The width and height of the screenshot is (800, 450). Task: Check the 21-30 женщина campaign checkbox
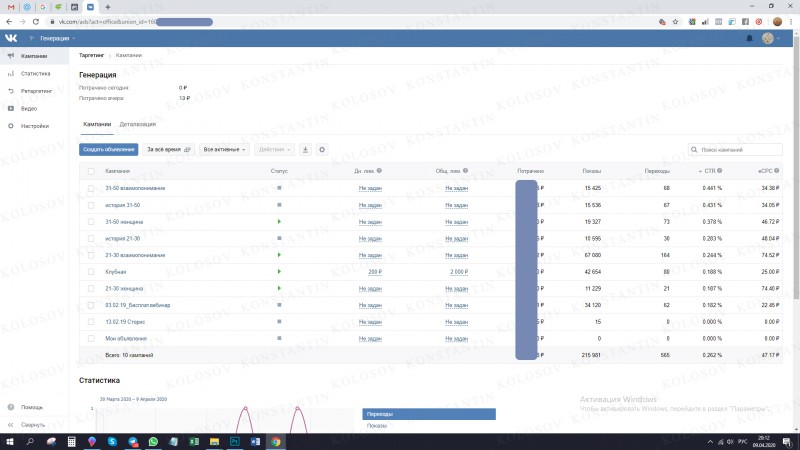click(91, 288)
